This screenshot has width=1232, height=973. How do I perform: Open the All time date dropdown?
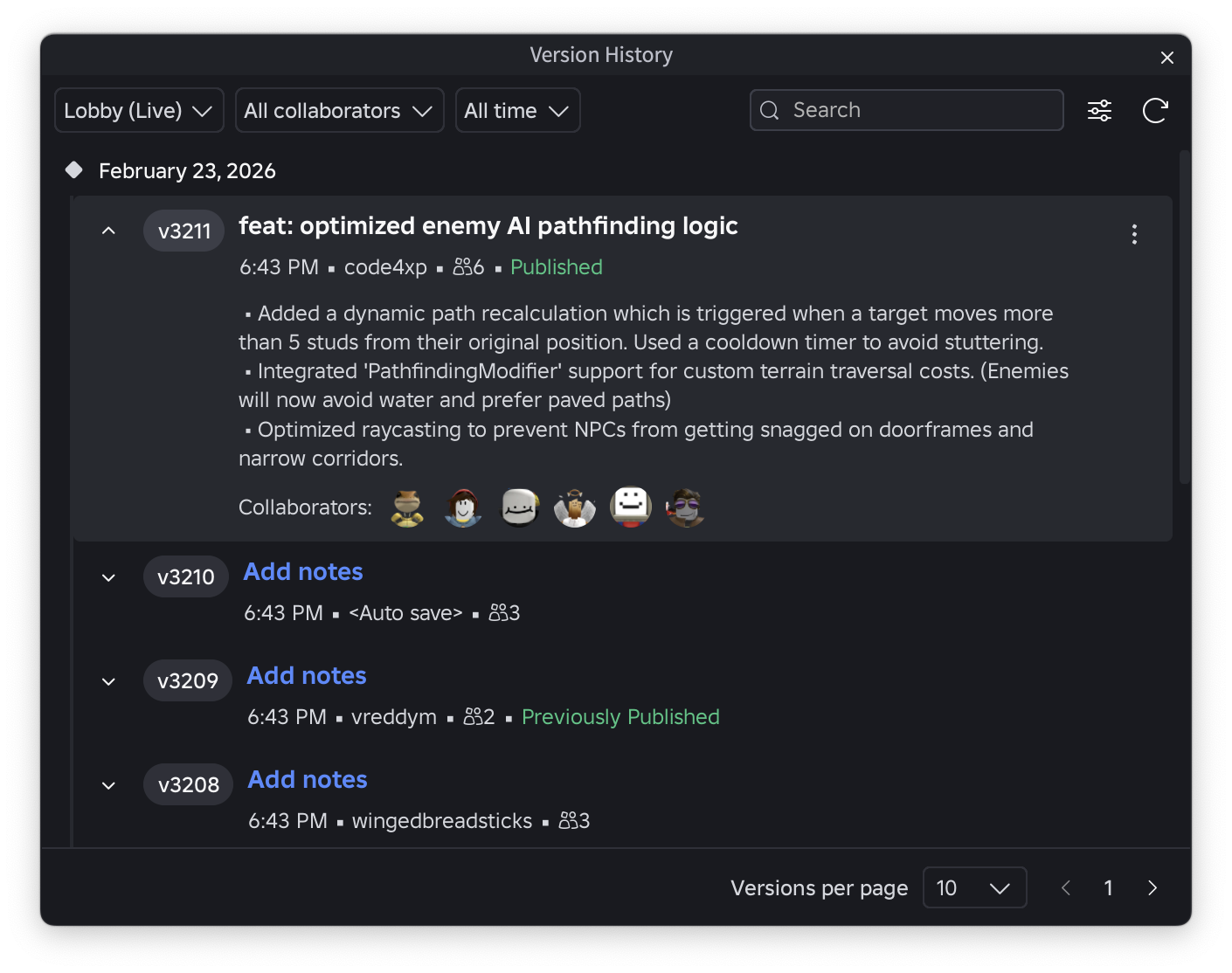[x=517, y=111]
